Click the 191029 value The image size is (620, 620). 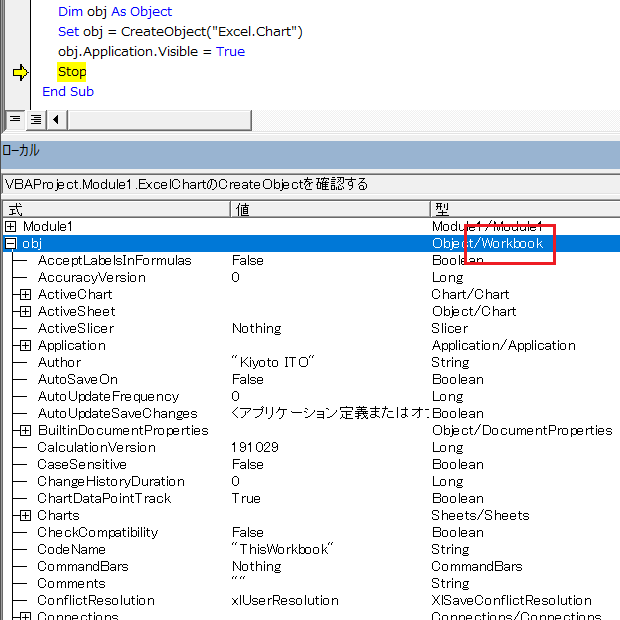pyautogui.click(x=255, y=448)
